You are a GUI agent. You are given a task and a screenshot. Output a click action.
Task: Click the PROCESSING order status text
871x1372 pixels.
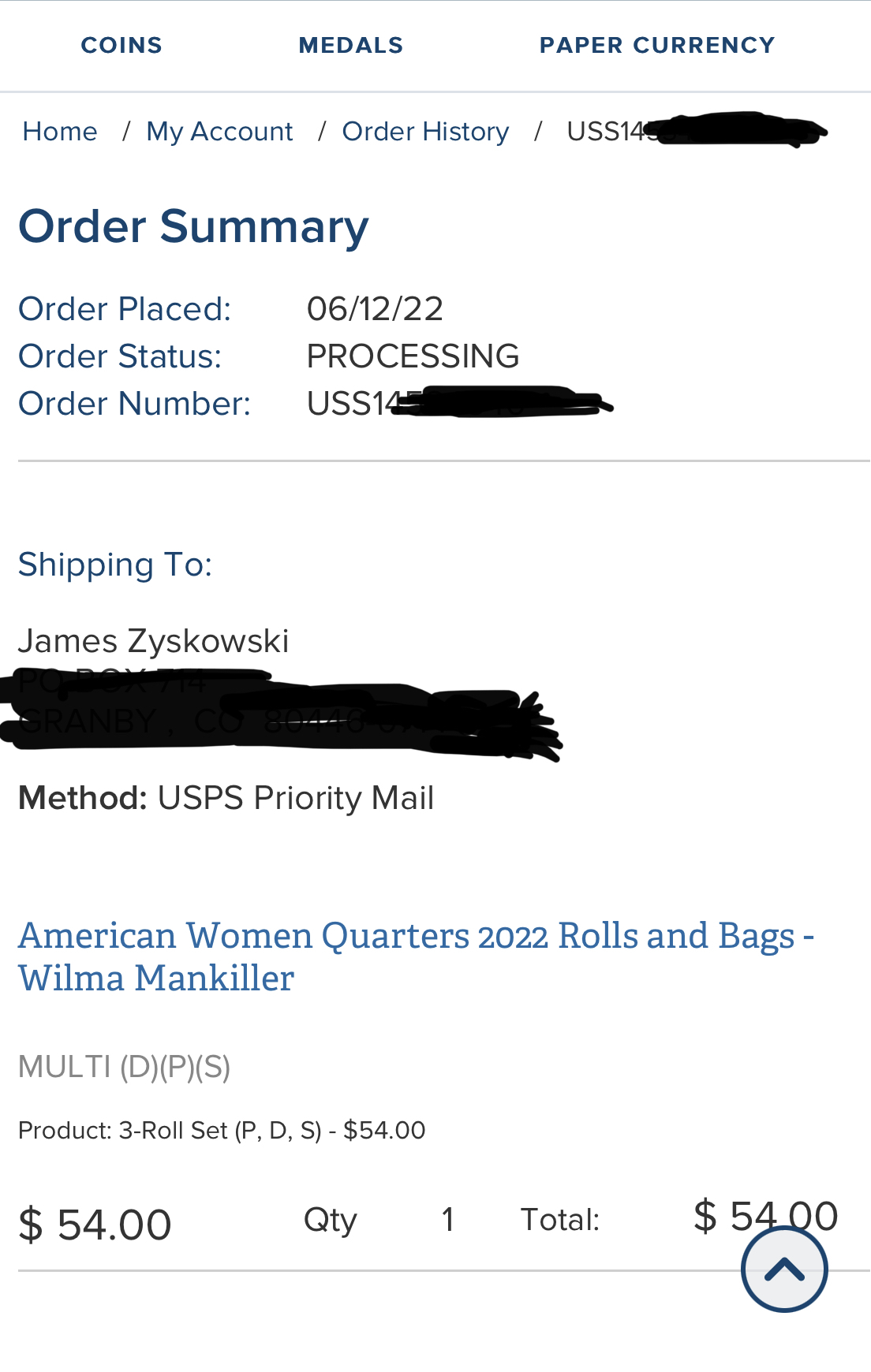tap(413, 356)
